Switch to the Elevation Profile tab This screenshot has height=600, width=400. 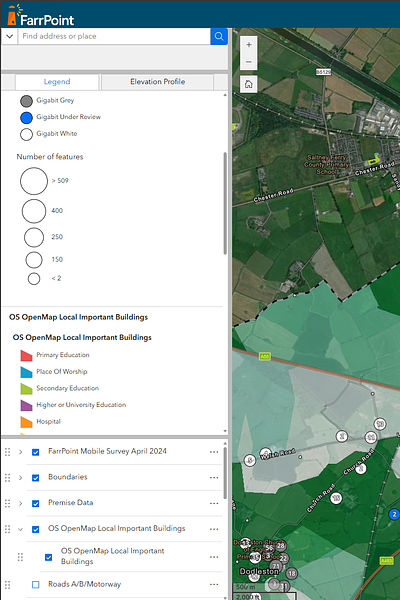point(157,82)
